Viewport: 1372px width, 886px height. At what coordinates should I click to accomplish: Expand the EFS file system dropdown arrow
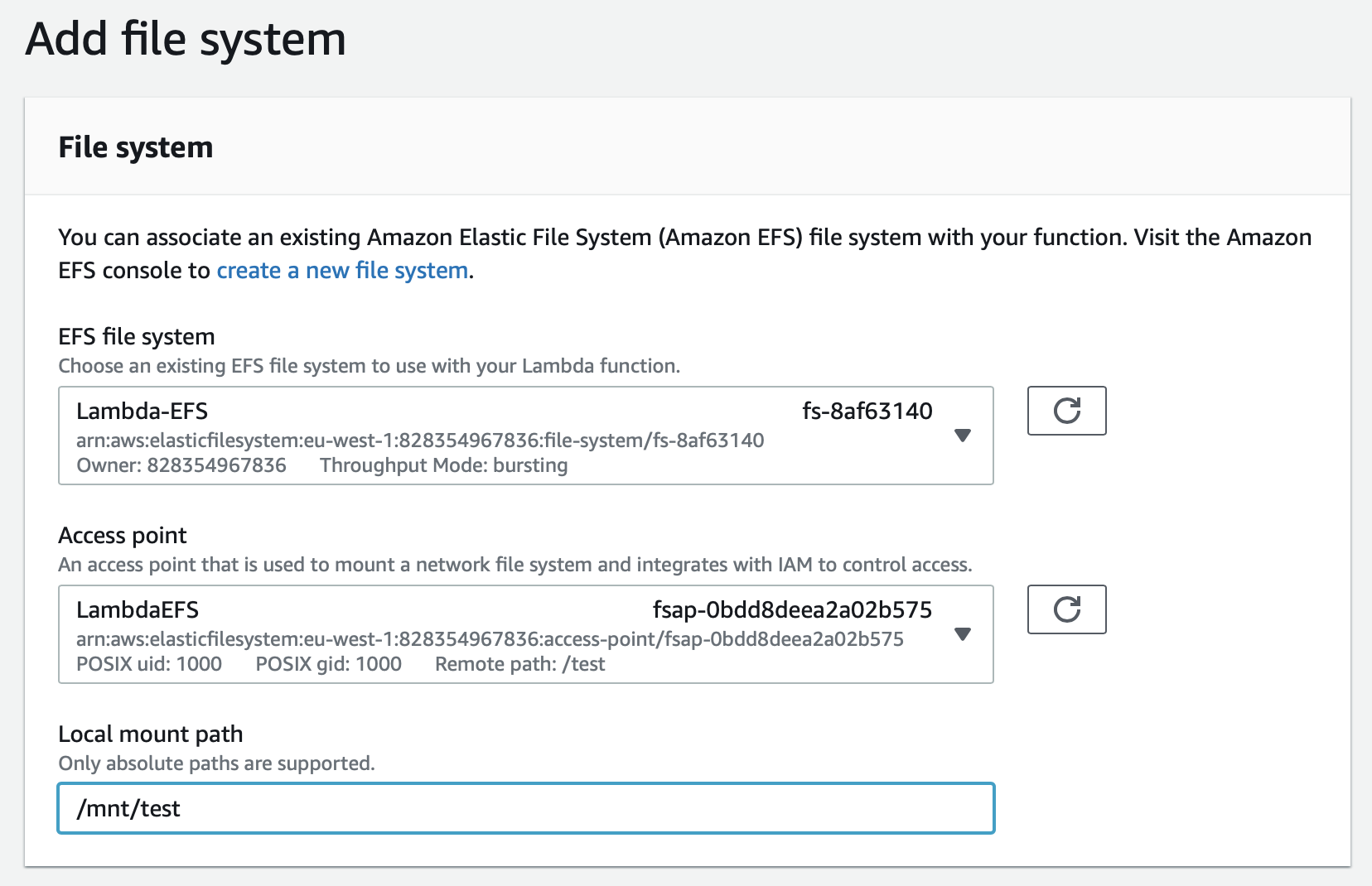962,436
